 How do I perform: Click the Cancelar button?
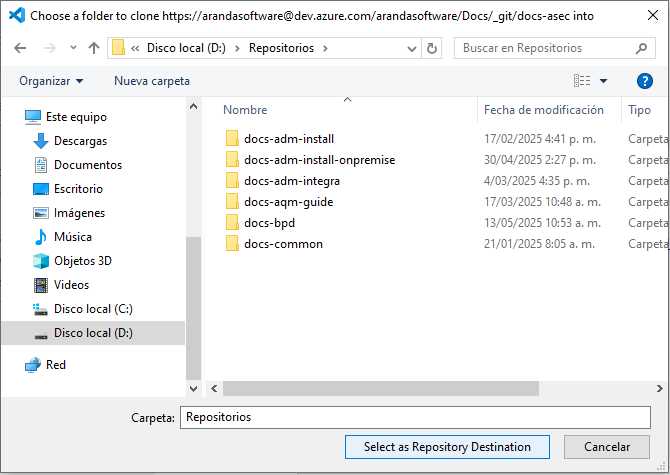607,447
